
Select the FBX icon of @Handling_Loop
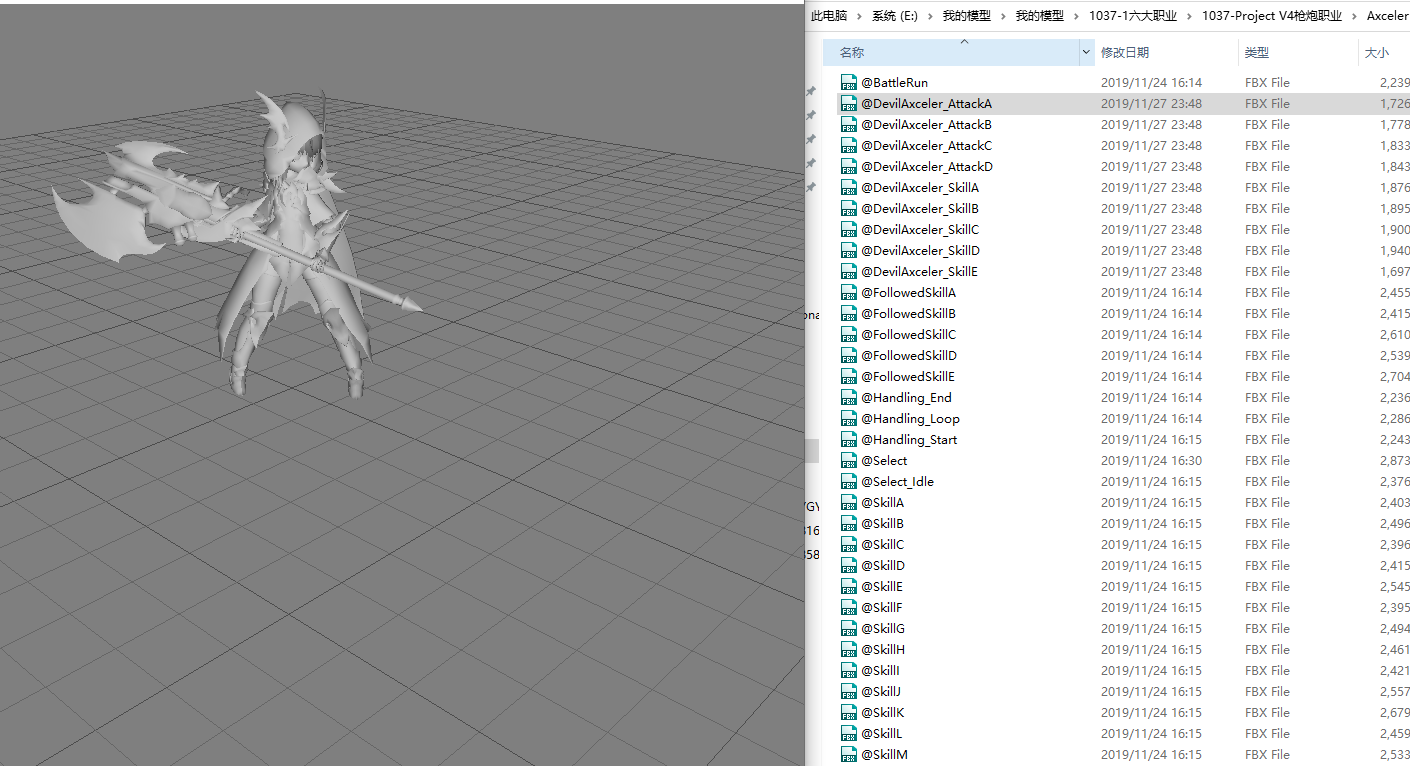tap(849, 418)
